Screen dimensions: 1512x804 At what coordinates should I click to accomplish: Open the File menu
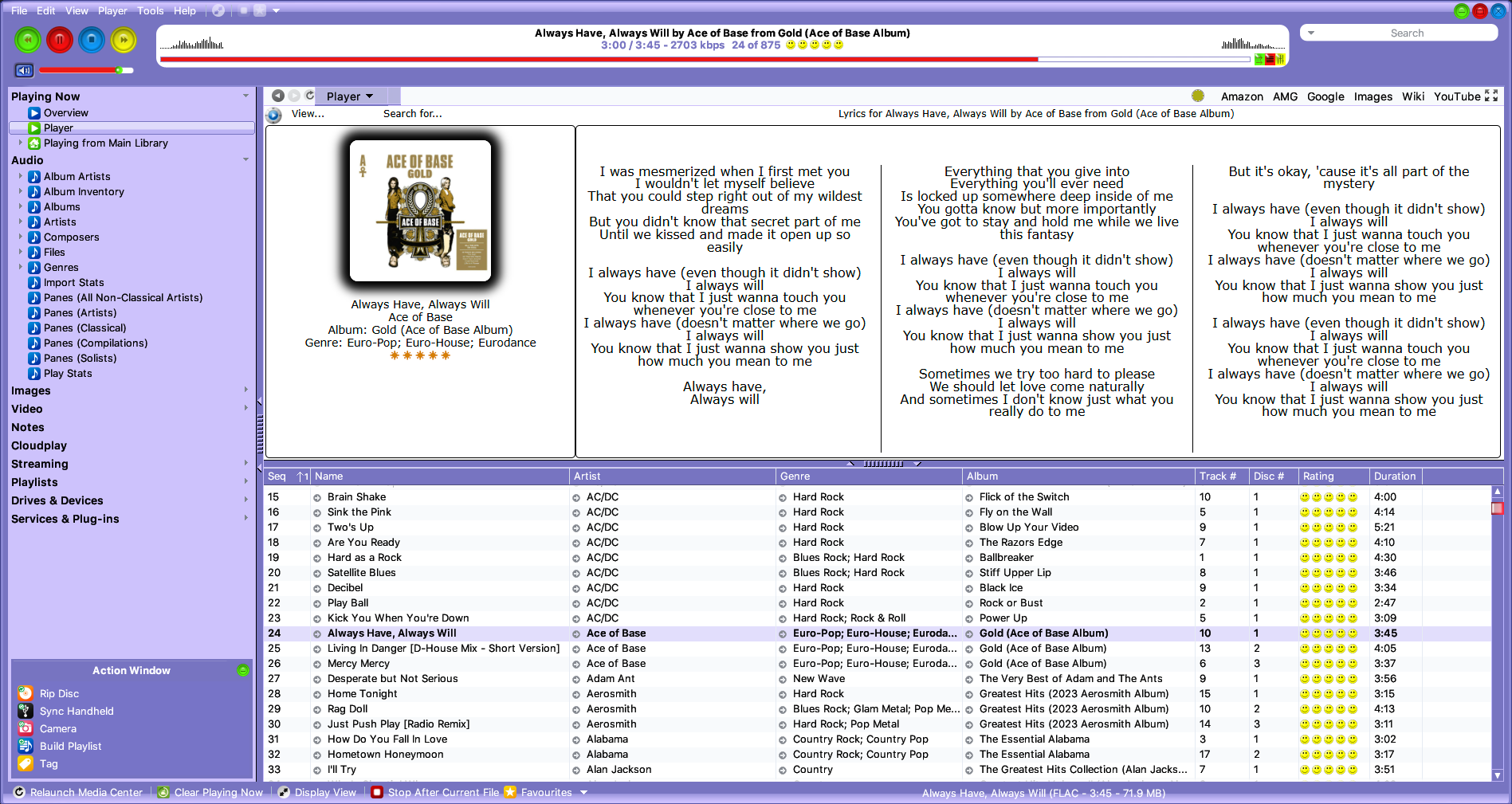(x=19, y=10)
